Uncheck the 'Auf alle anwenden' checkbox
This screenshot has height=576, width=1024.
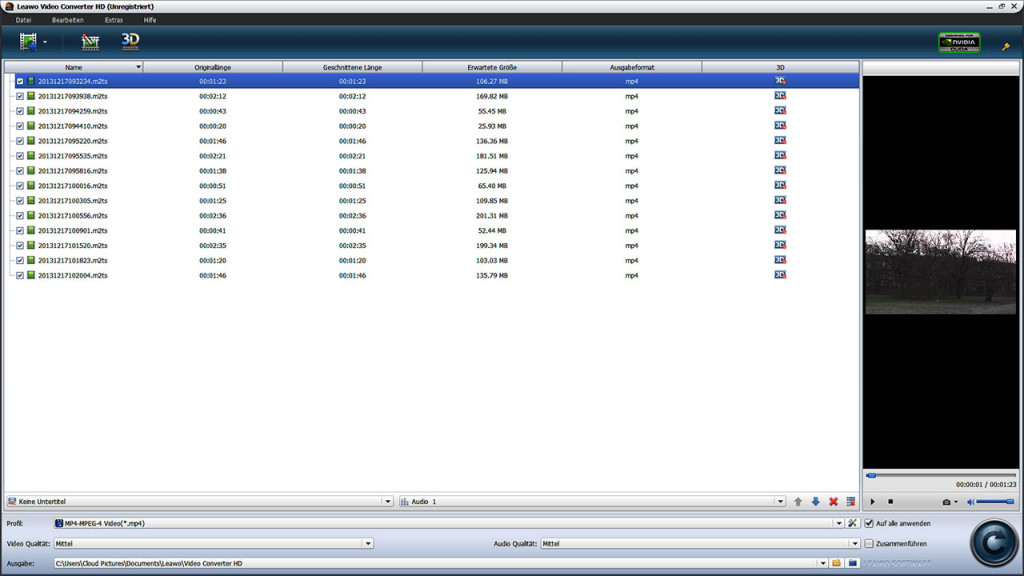869,523
